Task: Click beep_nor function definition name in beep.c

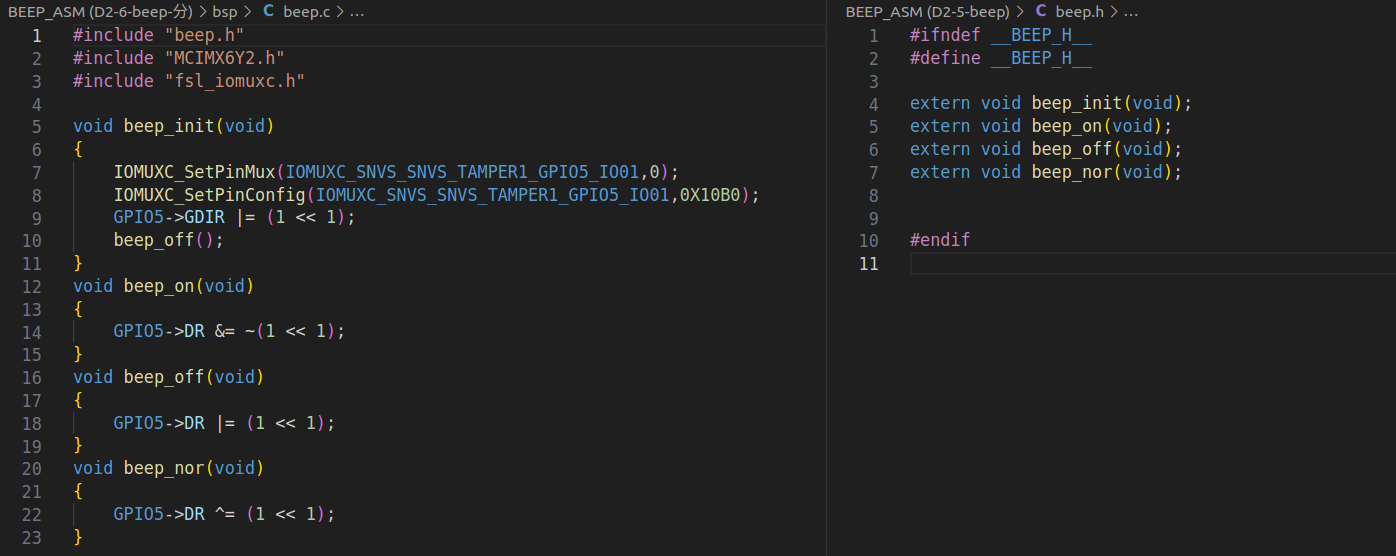Action: 163,468
